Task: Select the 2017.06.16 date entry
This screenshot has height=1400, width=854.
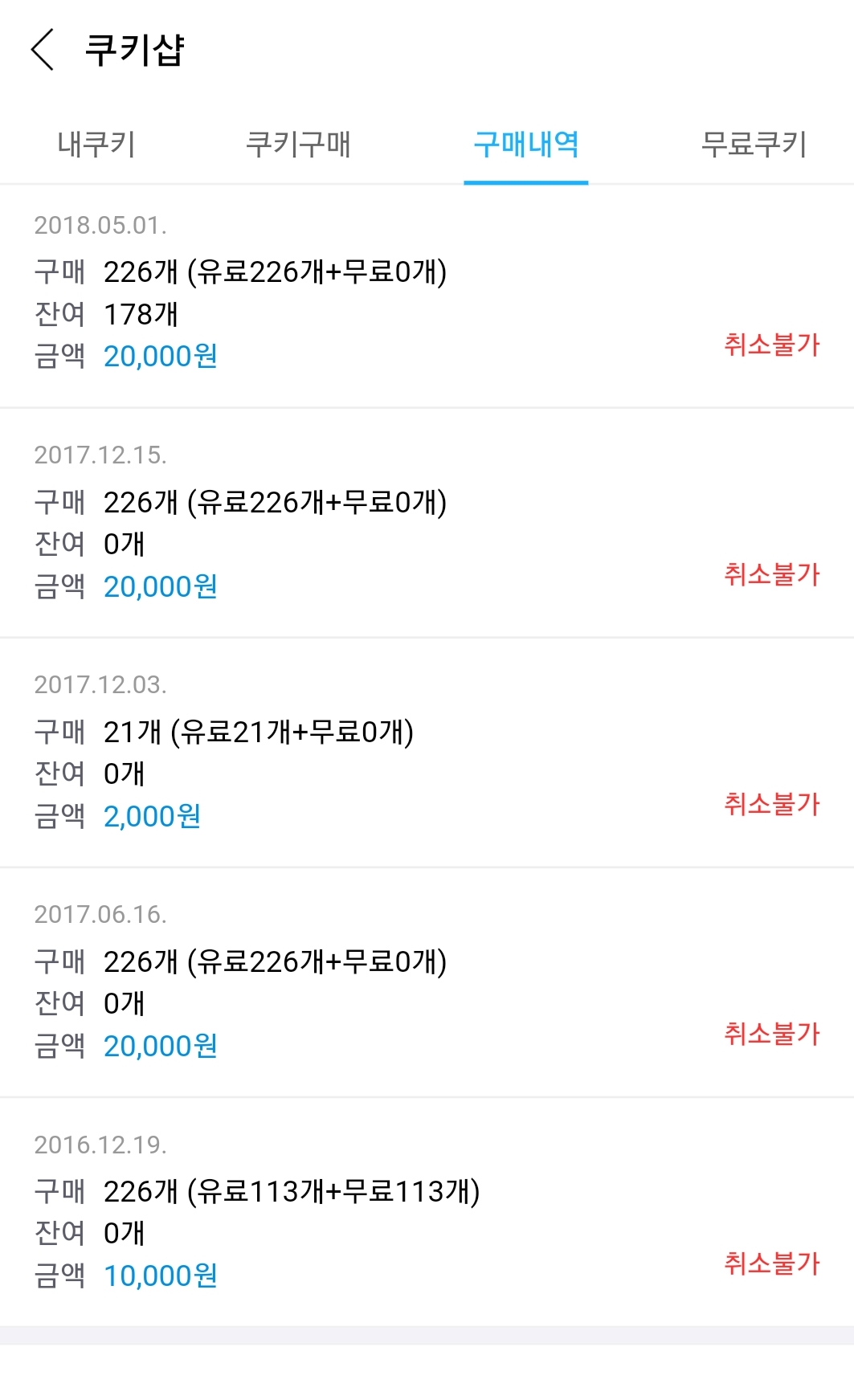Action: [100, 915]
